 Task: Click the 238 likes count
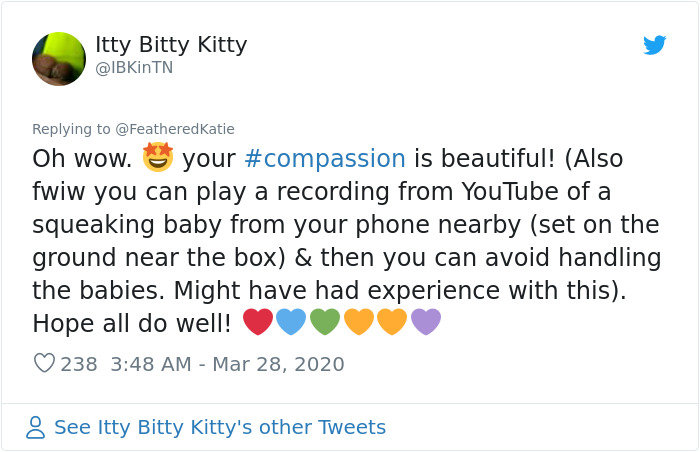(x=79, y=364)
